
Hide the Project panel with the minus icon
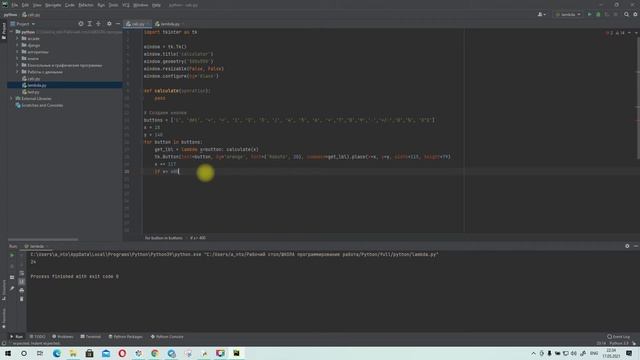click(118, 24)
